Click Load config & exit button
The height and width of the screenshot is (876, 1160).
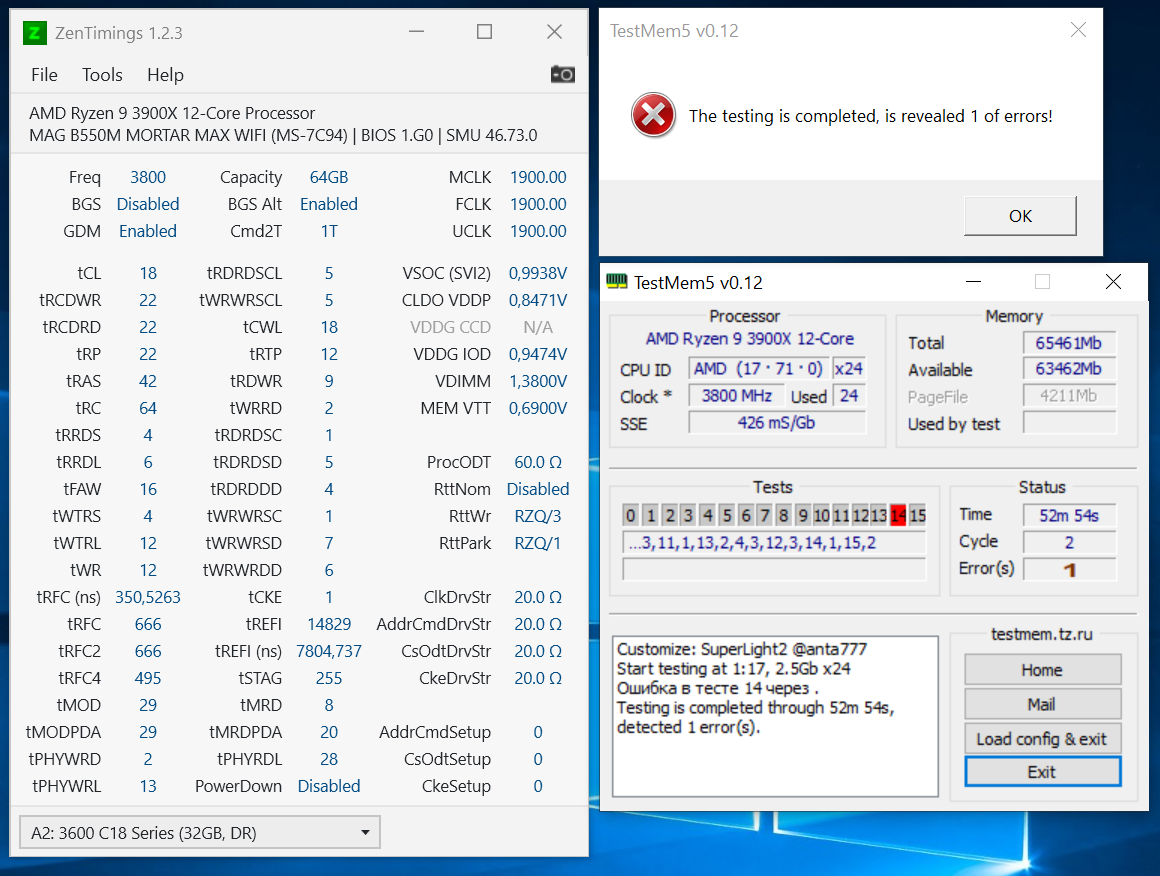[x=1042, y=738]
